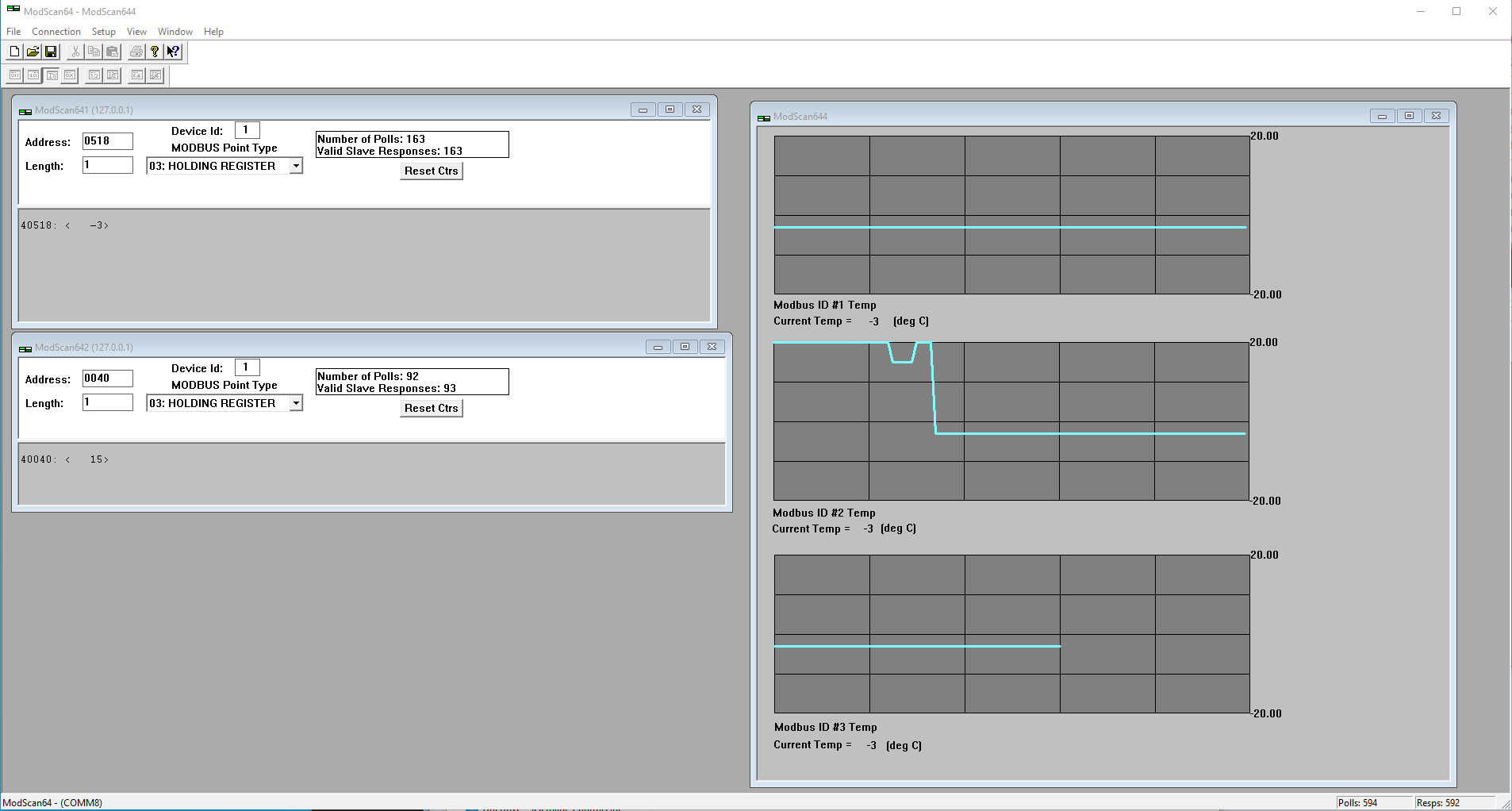Select decimal display format icon (10)
This screenshot has width=1512, height=811.
tap(33, 75)
